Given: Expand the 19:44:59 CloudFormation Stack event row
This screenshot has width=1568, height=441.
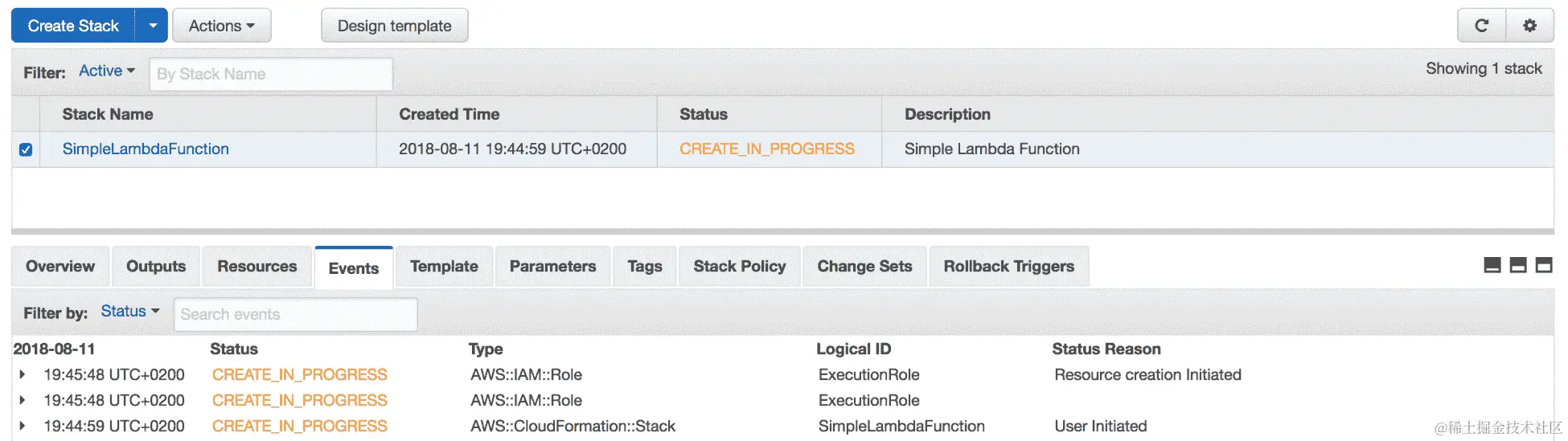Looking at the screenshot, I should pyautogui.click(x=23, y=426).
